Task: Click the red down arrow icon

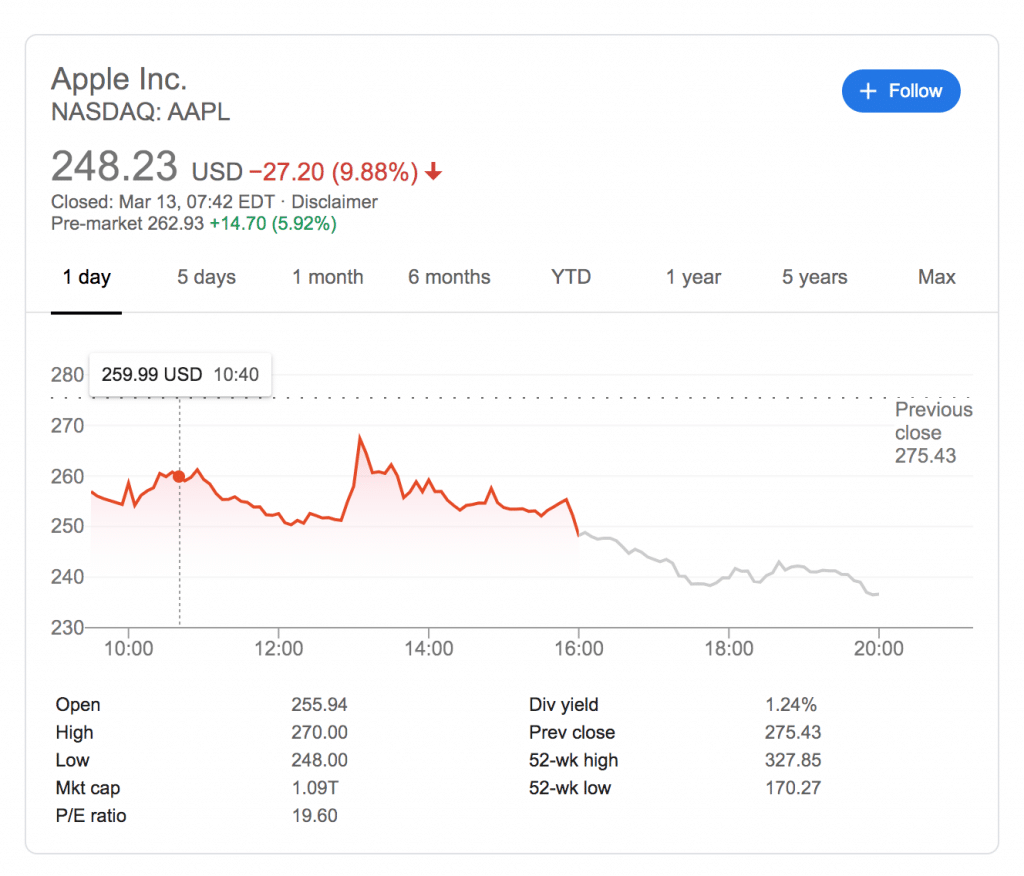Action: point(433,172)
